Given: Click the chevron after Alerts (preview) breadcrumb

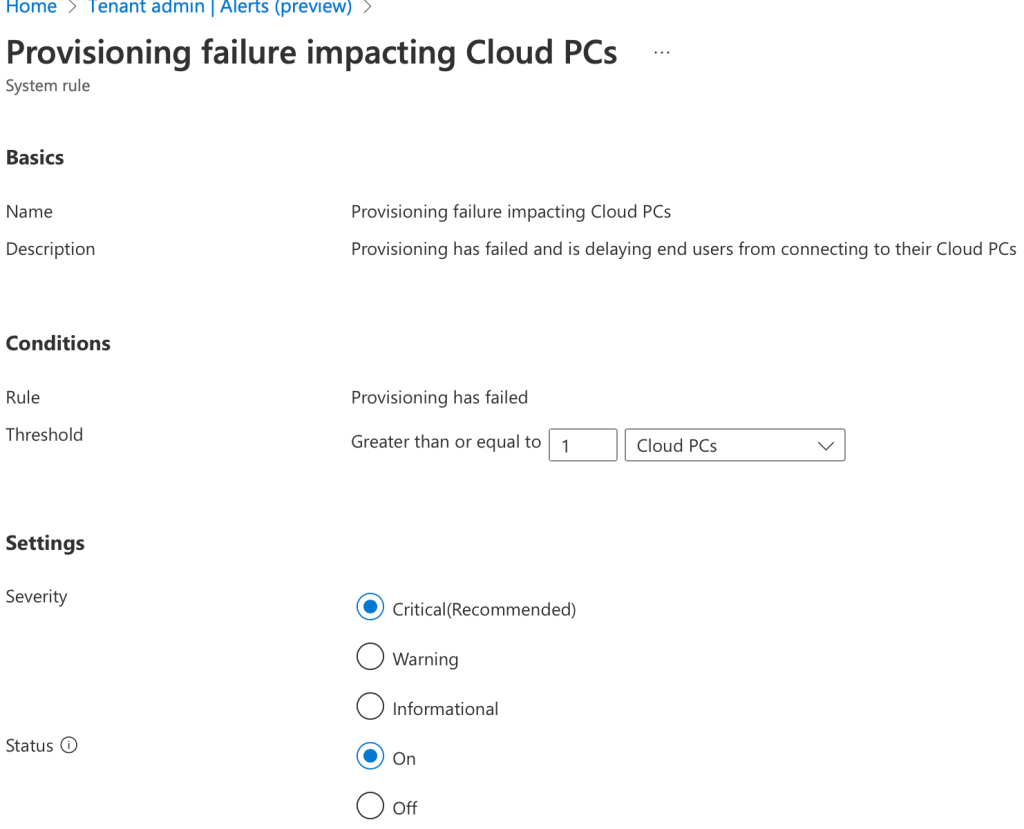Looking at the screenshot, I should coord(367,7).
